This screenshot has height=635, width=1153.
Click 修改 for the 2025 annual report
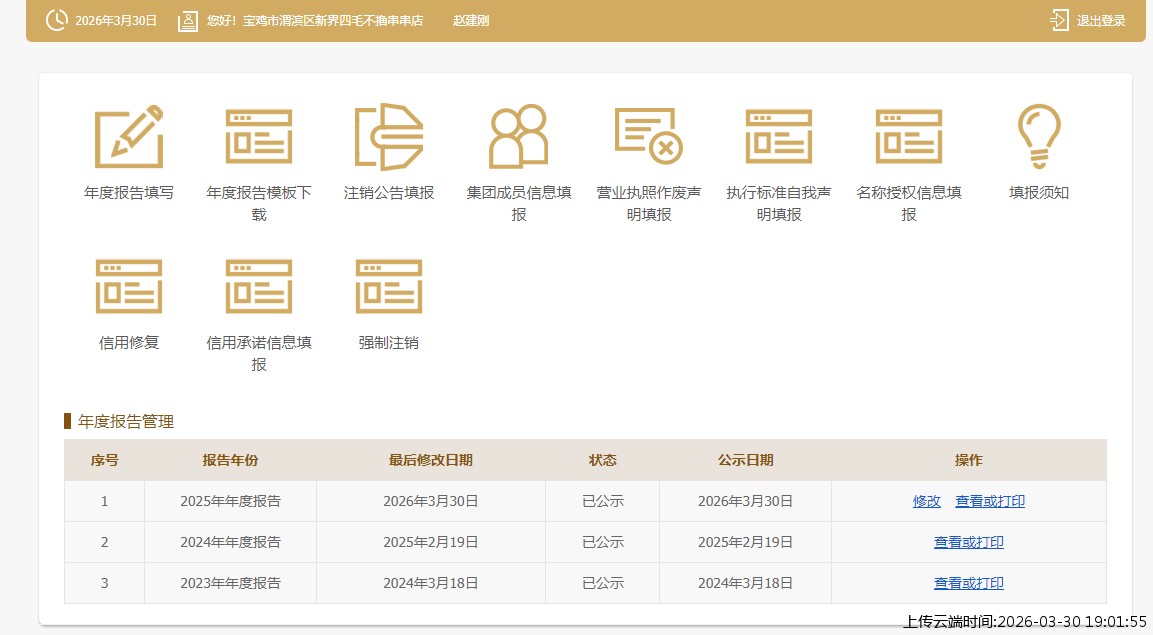pyautogui.click(x=927, y=502)
